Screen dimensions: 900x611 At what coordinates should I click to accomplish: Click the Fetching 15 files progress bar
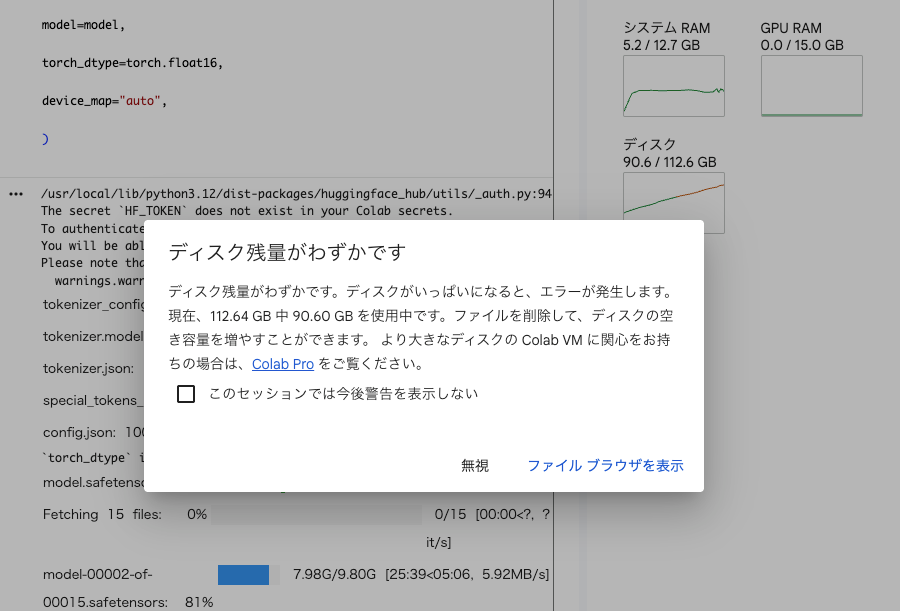tap(316, 515)
